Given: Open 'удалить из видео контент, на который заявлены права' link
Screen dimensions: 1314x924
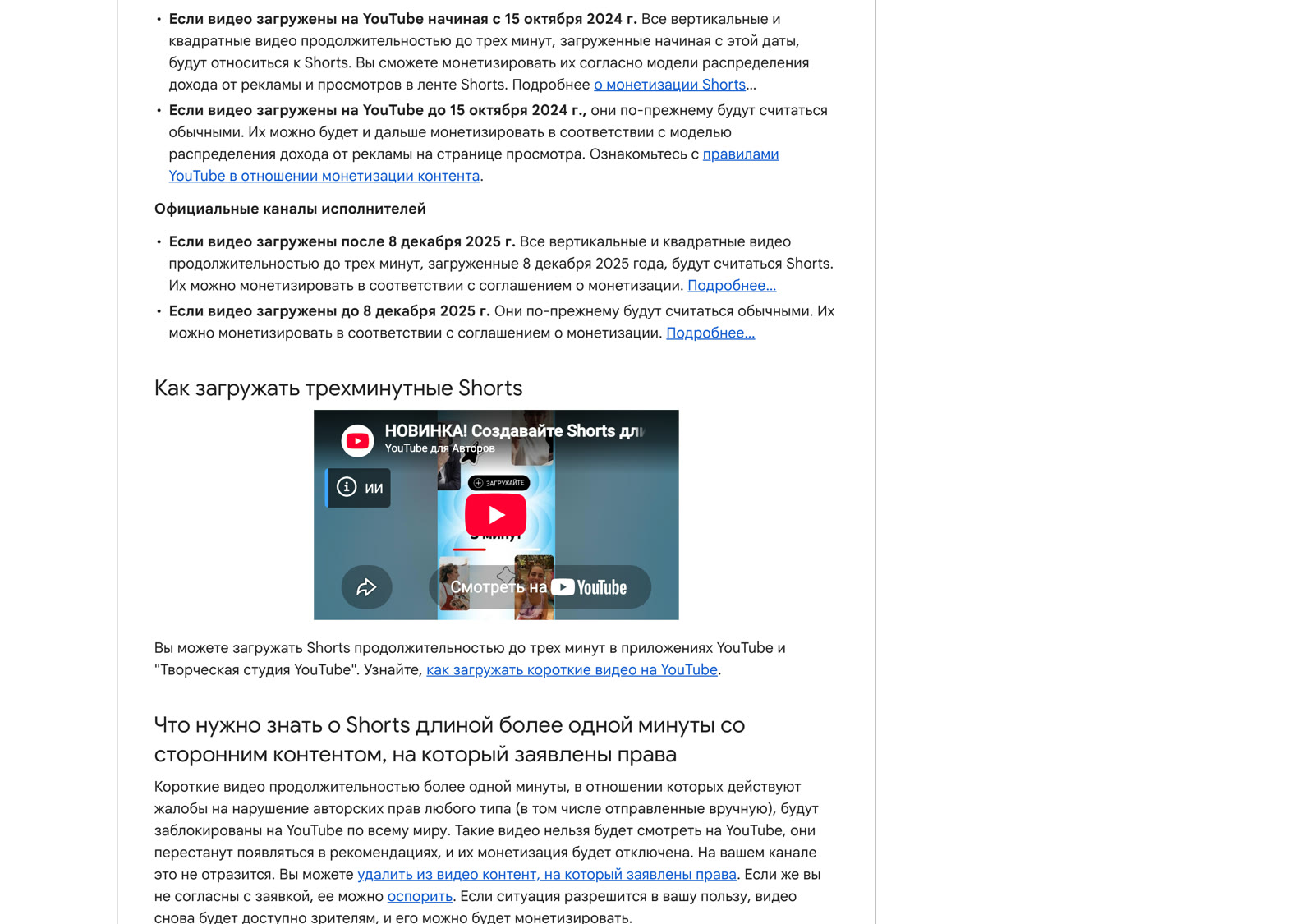Looking at the screenshot, I should coord(547,874).
